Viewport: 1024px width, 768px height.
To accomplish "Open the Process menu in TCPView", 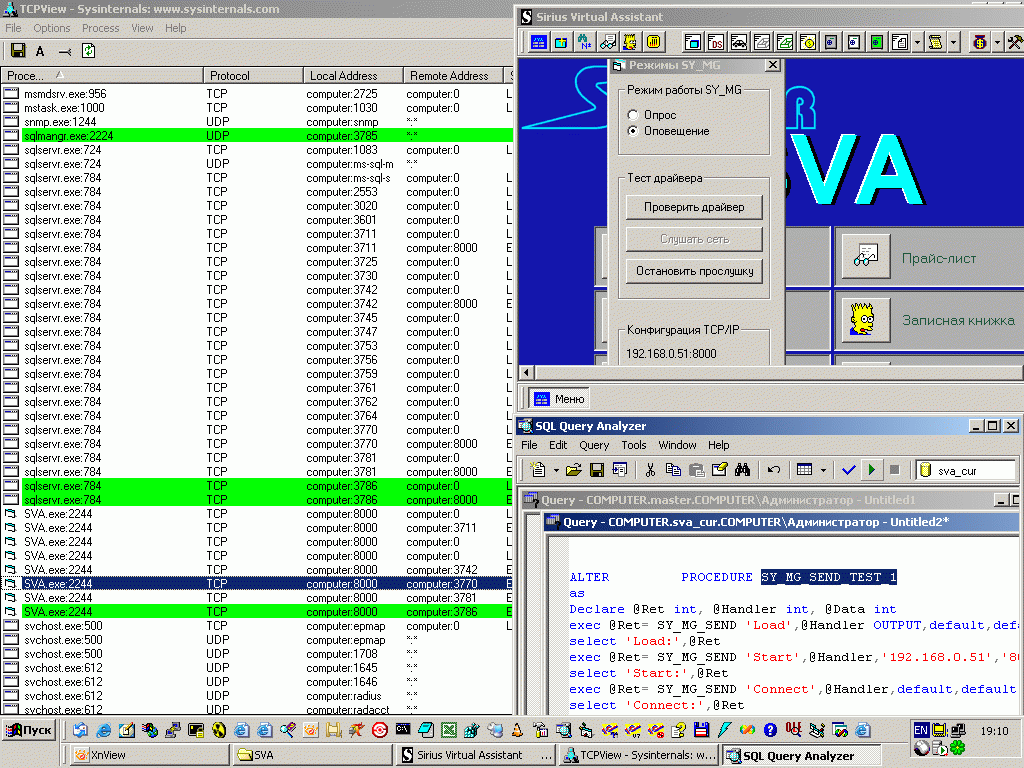I will click(x=101, y=28).
